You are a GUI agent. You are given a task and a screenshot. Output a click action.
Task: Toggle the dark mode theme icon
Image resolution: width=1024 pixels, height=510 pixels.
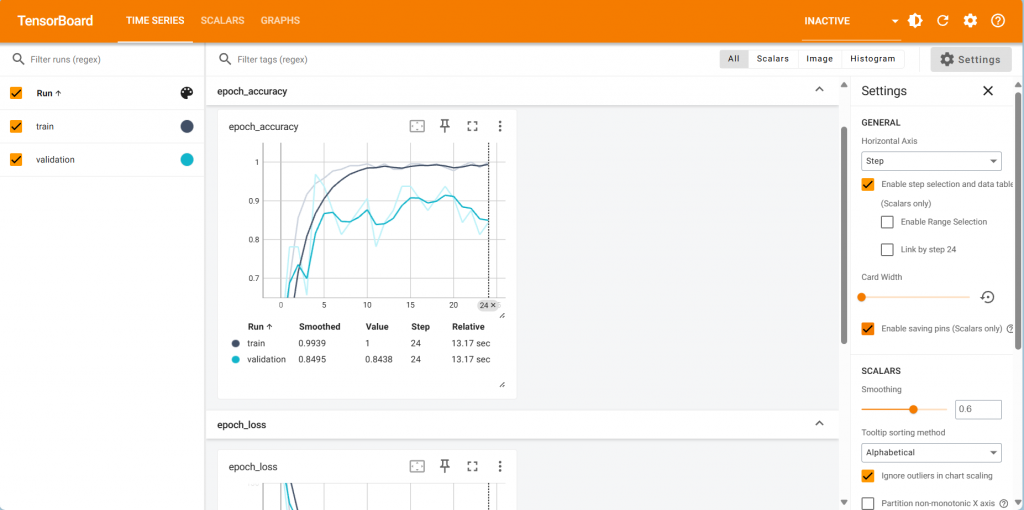[915, 21]
